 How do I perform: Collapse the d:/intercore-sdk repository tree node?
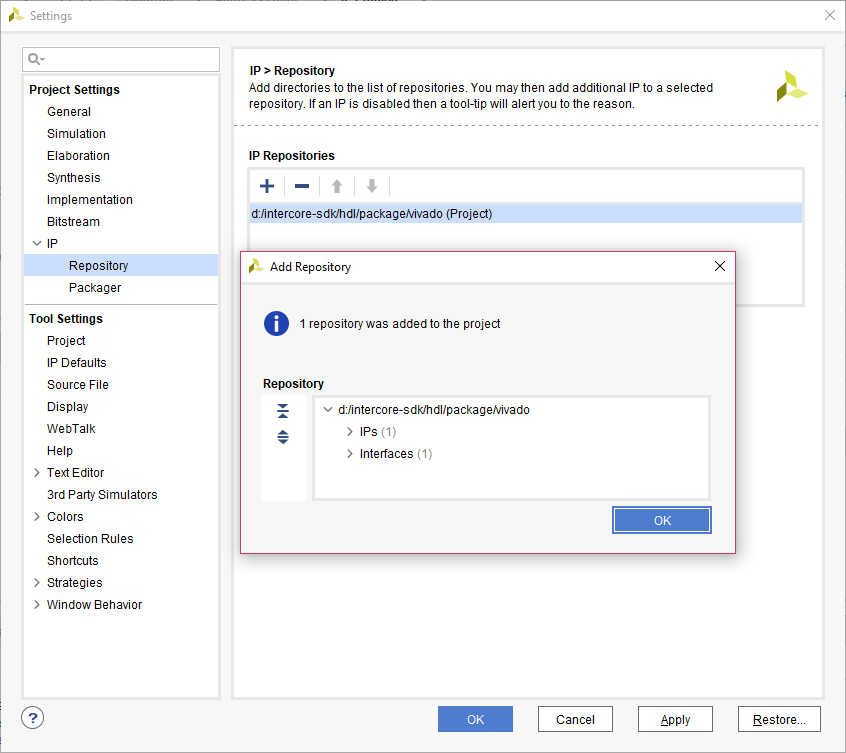click(328, 410)
